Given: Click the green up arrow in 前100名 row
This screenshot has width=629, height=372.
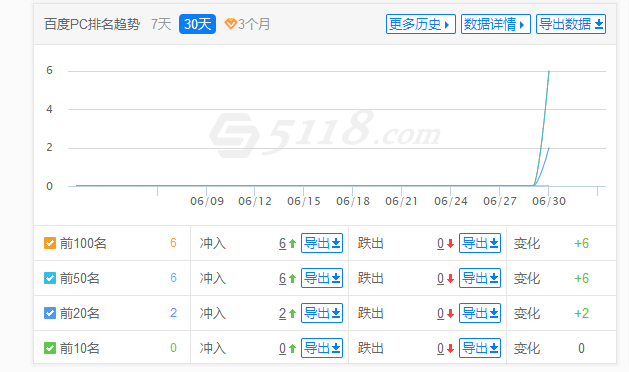Looking at the screenshot, I should point(292,243).
